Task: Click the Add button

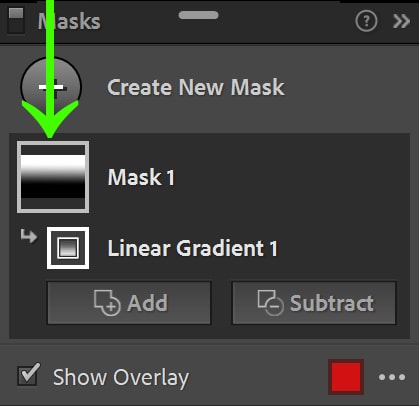Action: pyautogui.click(x=129, y=303)
